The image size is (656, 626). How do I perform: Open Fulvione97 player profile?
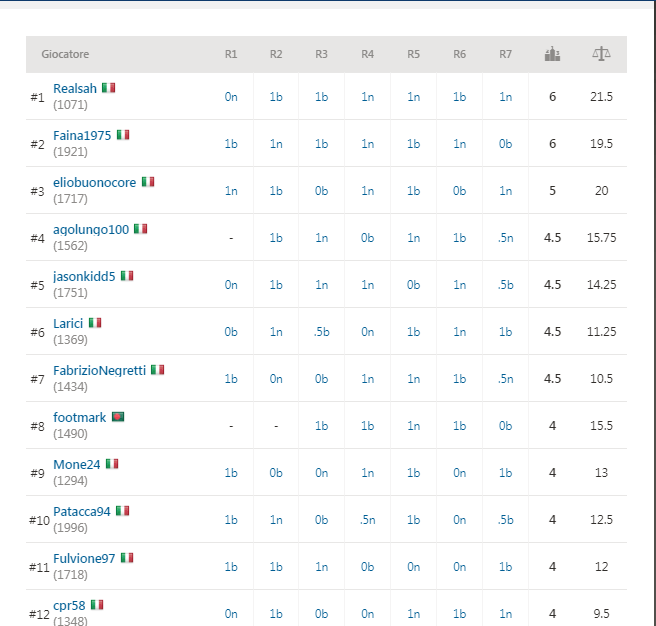(84, 559)
